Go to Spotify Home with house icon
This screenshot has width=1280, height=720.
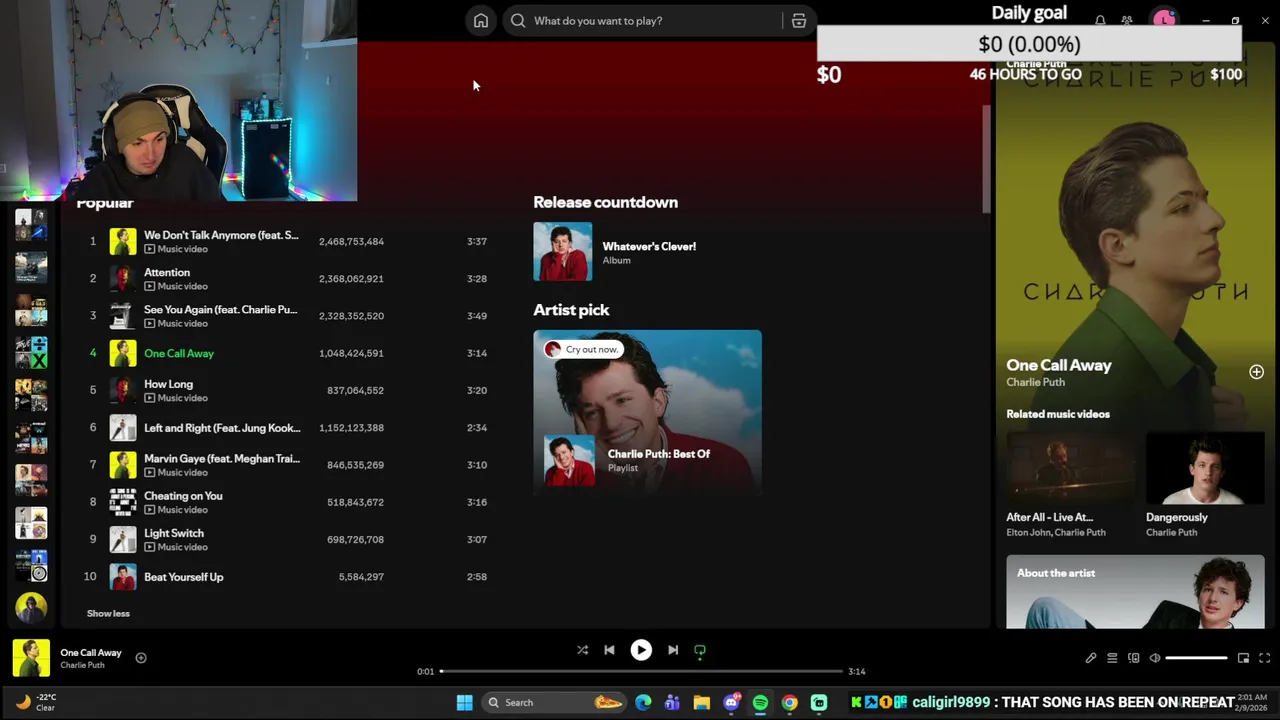(481, 21)
